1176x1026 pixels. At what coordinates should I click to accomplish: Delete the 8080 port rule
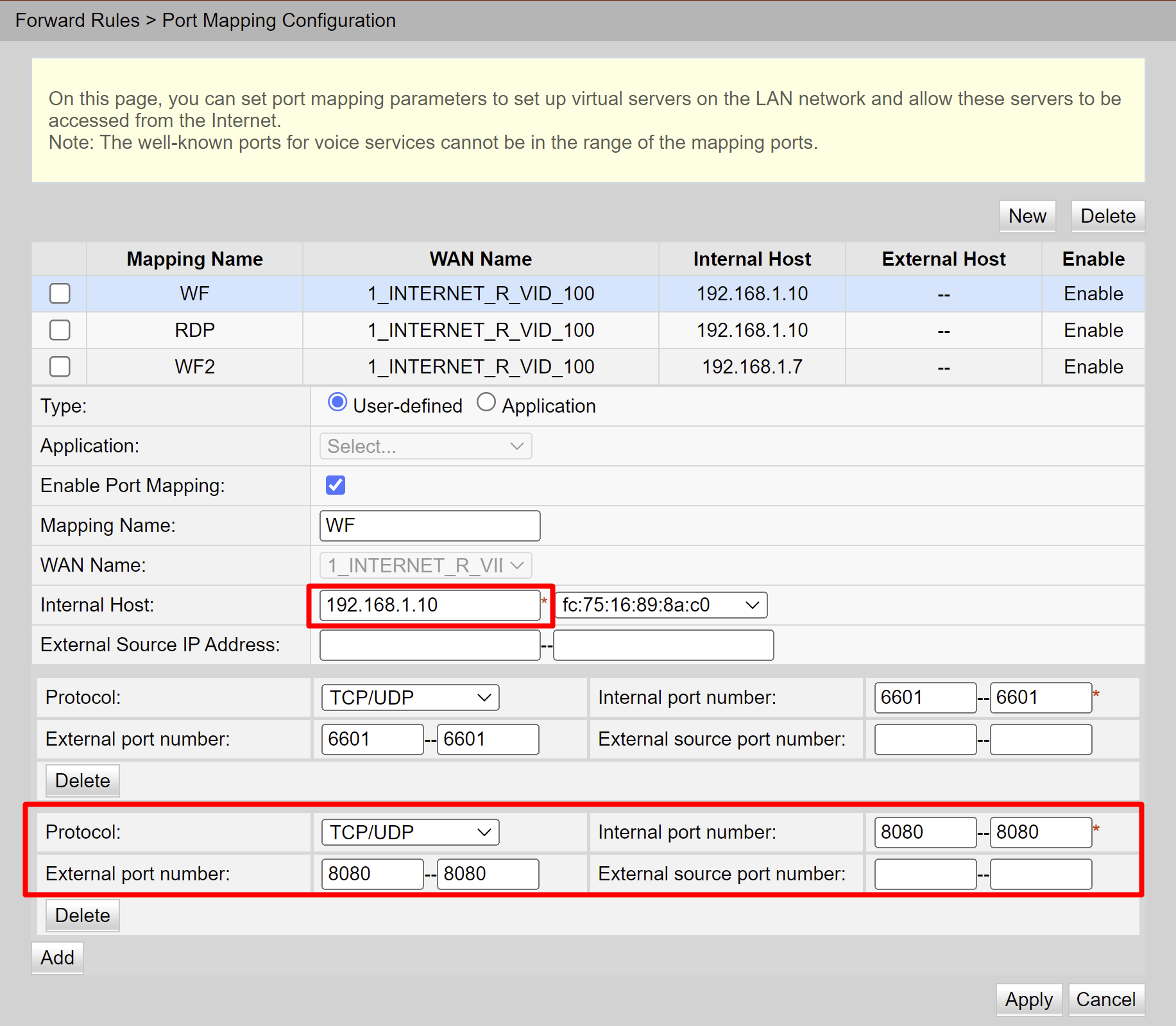83,916
